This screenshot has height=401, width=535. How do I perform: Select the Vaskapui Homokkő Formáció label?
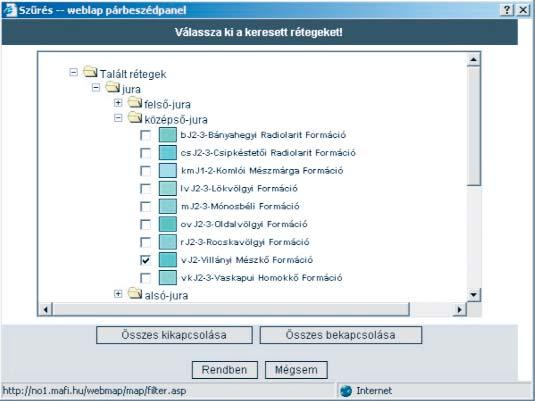coord(261,278)
